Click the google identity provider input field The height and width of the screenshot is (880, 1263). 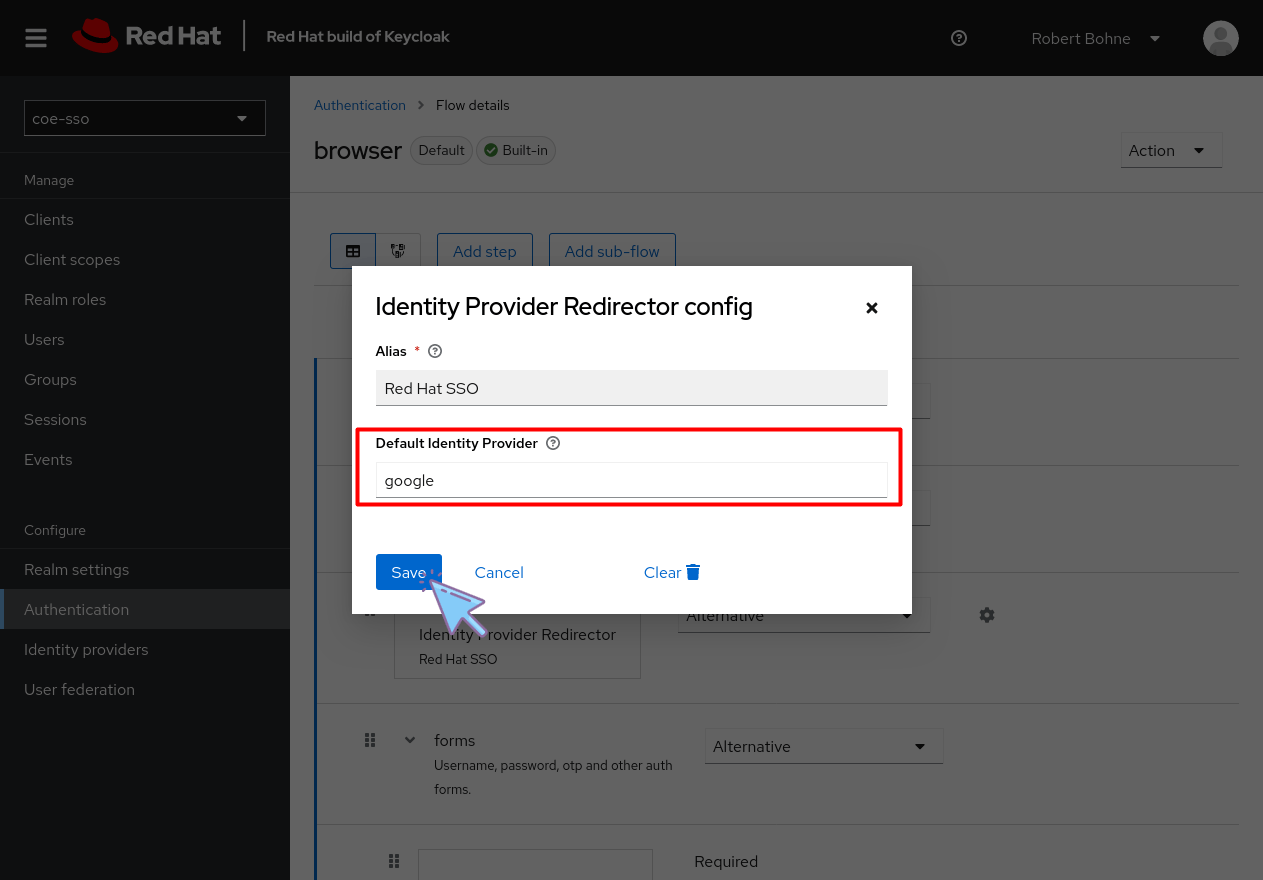tap(631, 480)
